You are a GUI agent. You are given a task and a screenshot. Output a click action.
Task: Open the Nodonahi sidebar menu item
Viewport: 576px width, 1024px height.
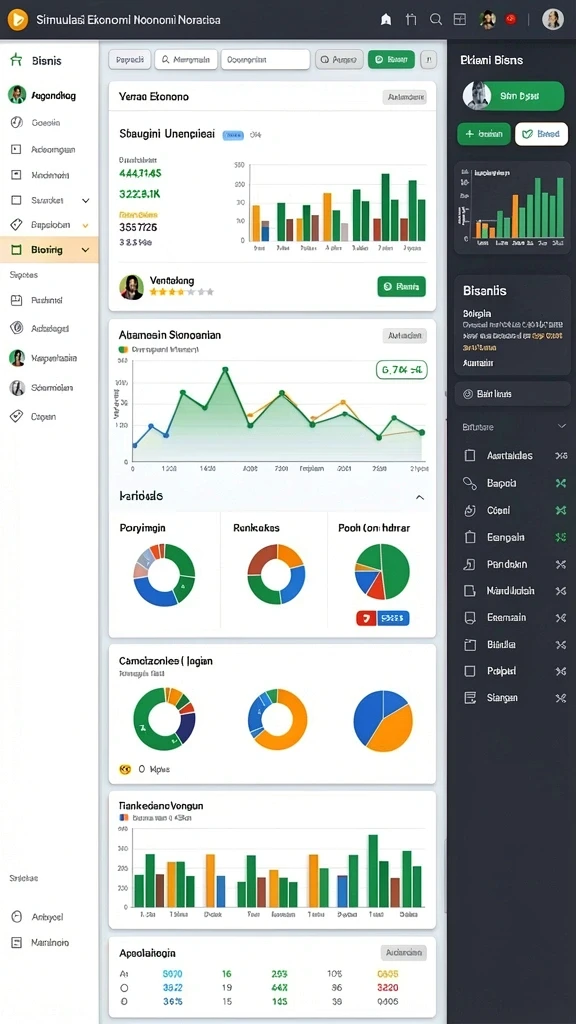point(49,175)
